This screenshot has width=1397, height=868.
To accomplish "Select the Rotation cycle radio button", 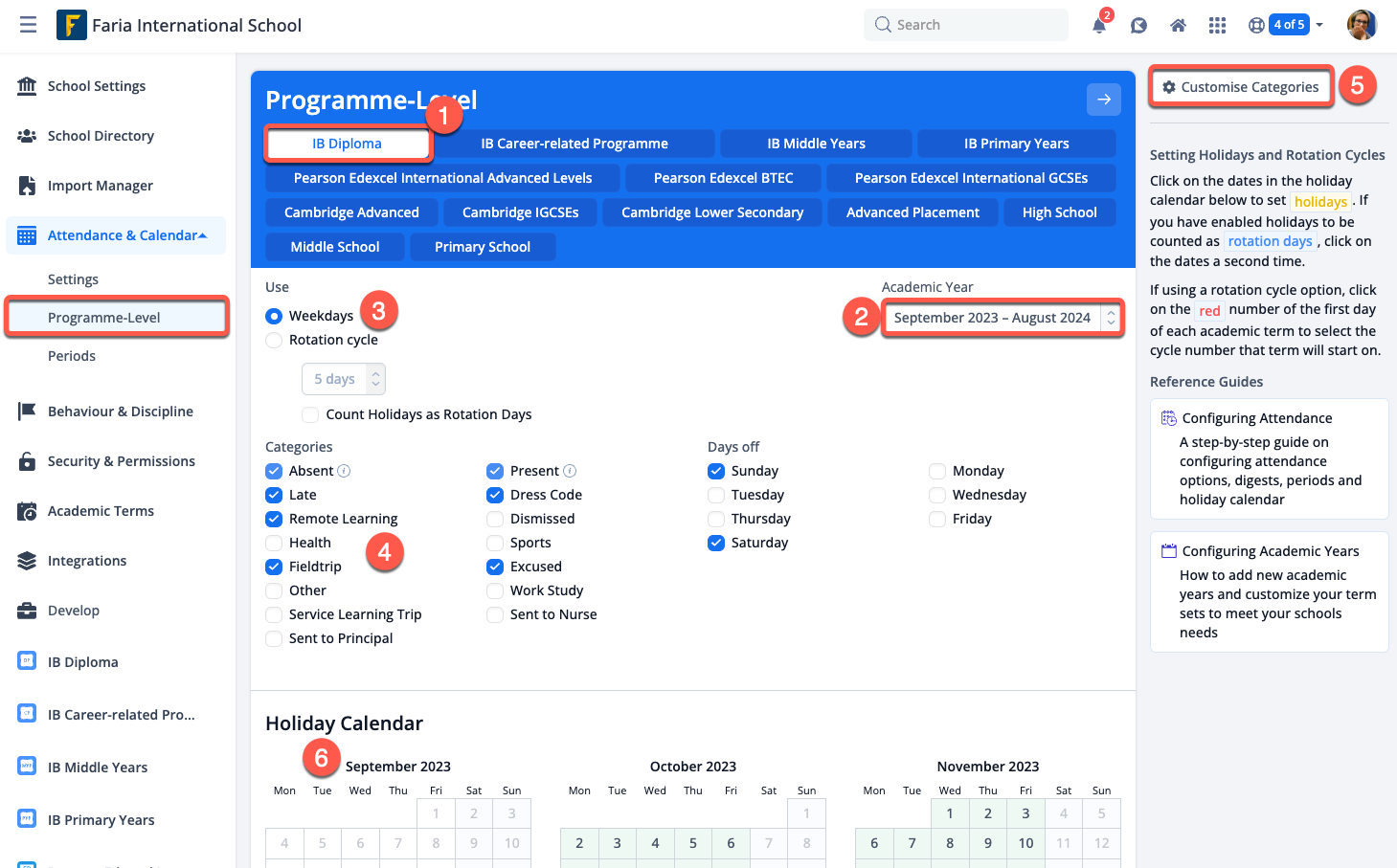I will tap(274, 340).
